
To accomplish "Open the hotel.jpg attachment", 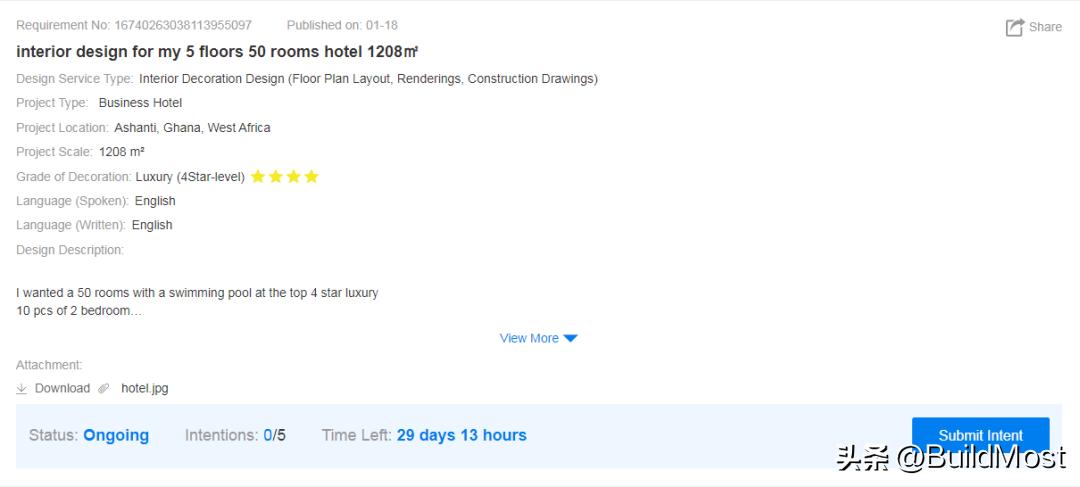I will tap(144, 388).
